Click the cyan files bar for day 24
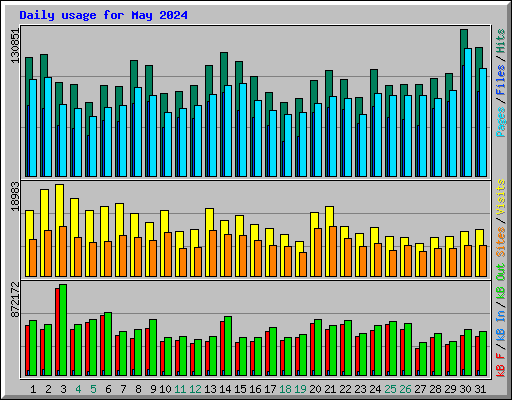This screenshot has width=512, height=400. [x=378, y=135]
